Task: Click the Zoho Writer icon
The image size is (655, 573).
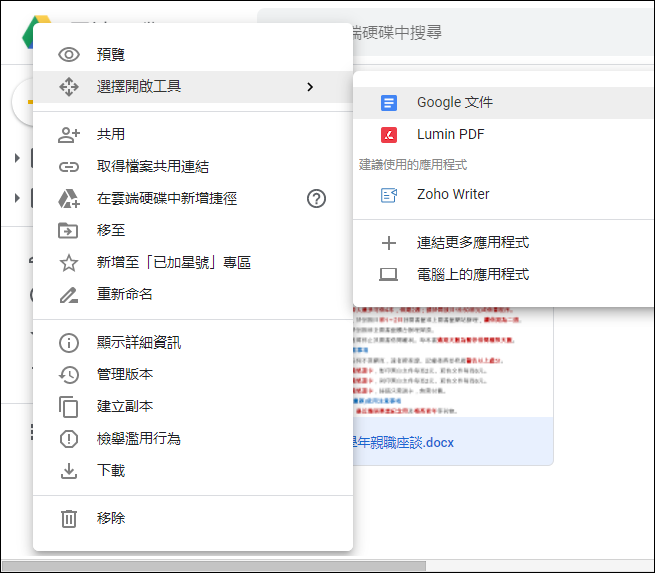Action: (x=388, y=195)
